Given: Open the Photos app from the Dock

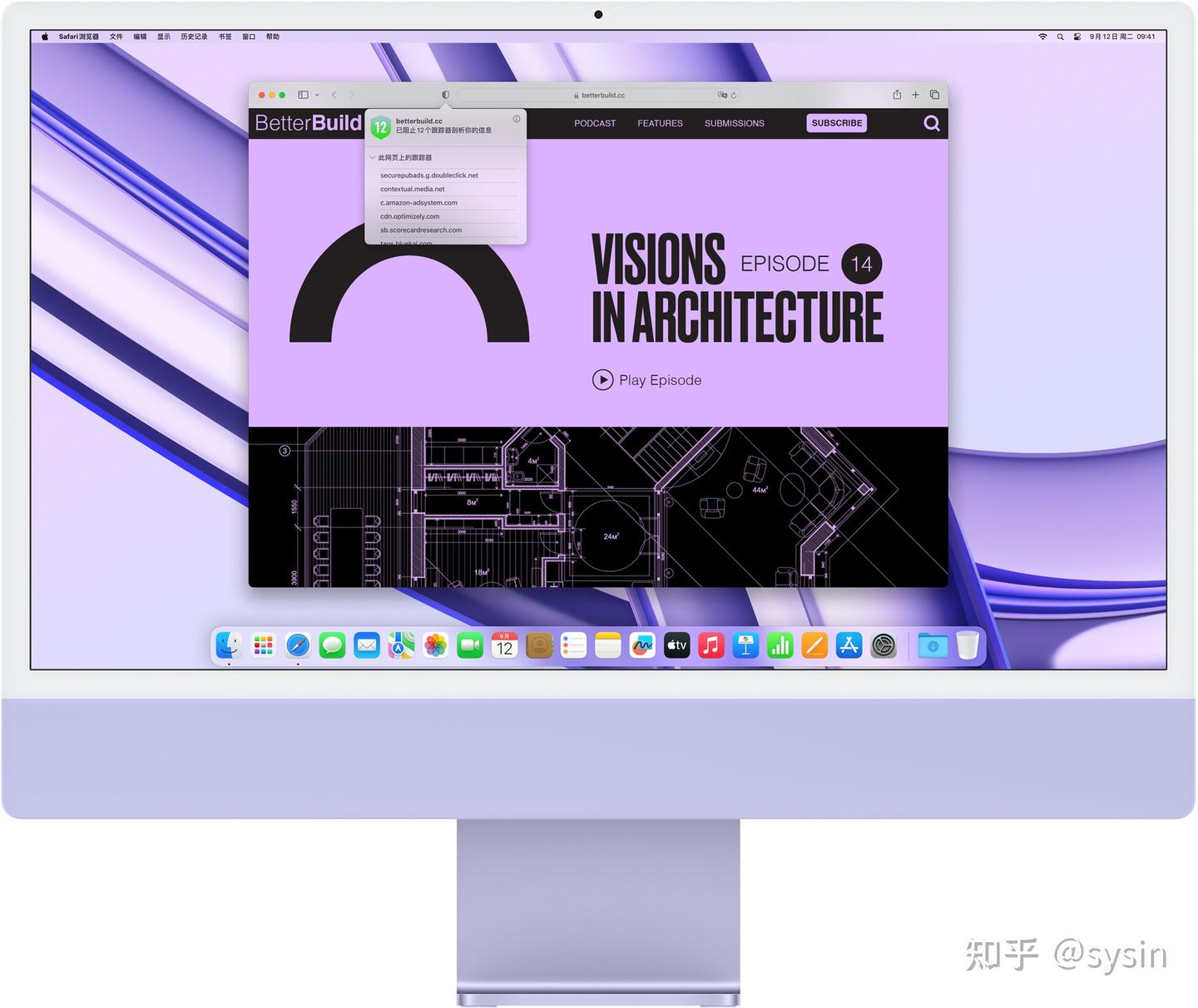Looking at the screenshot, I should (x=436, y=645).
